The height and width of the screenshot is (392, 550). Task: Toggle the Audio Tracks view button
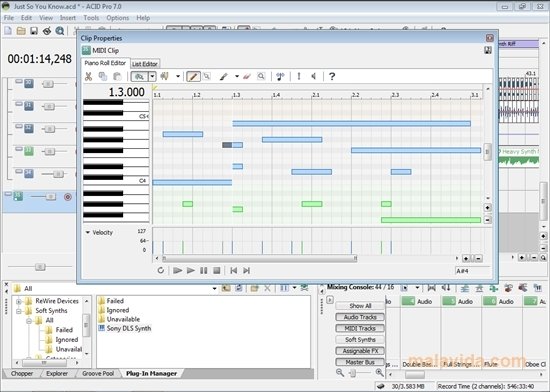click(360, 317)
